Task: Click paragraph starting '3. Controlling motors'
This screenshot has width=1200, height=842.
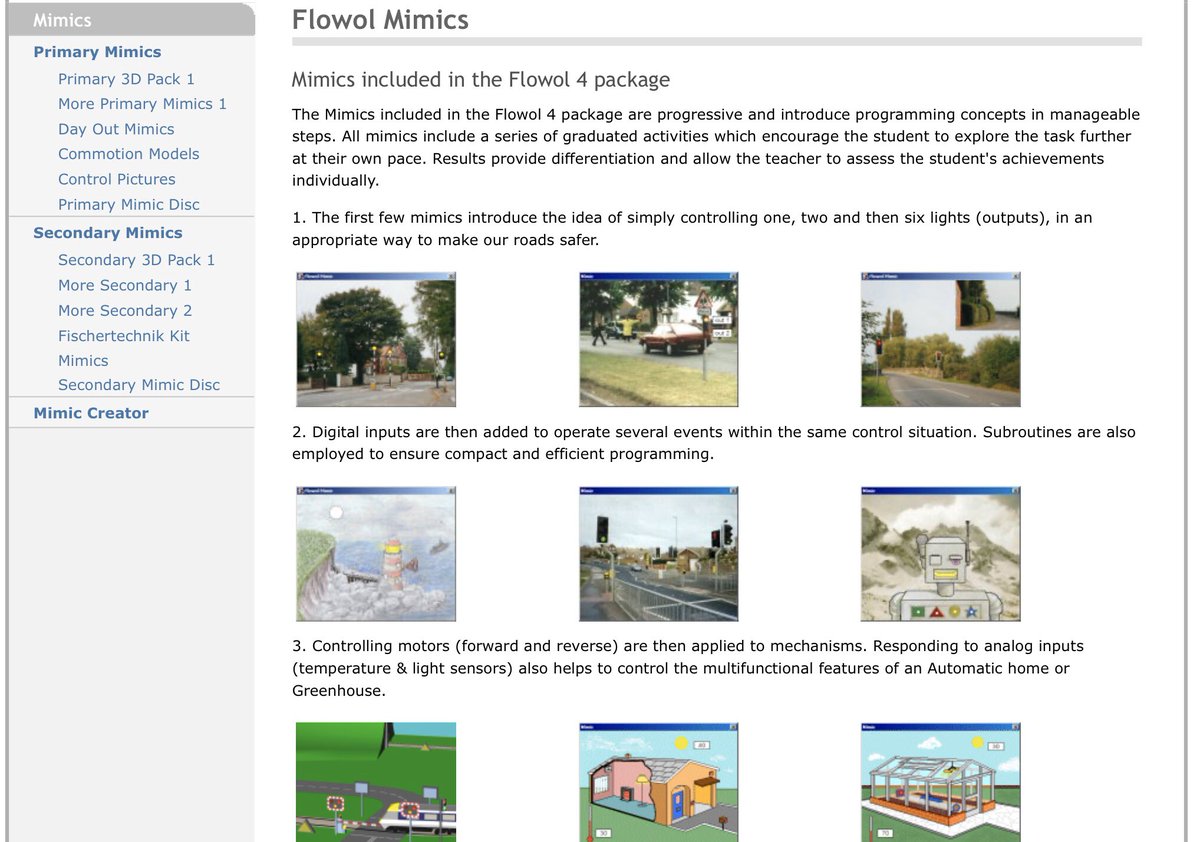Action: tap(688, 668)
